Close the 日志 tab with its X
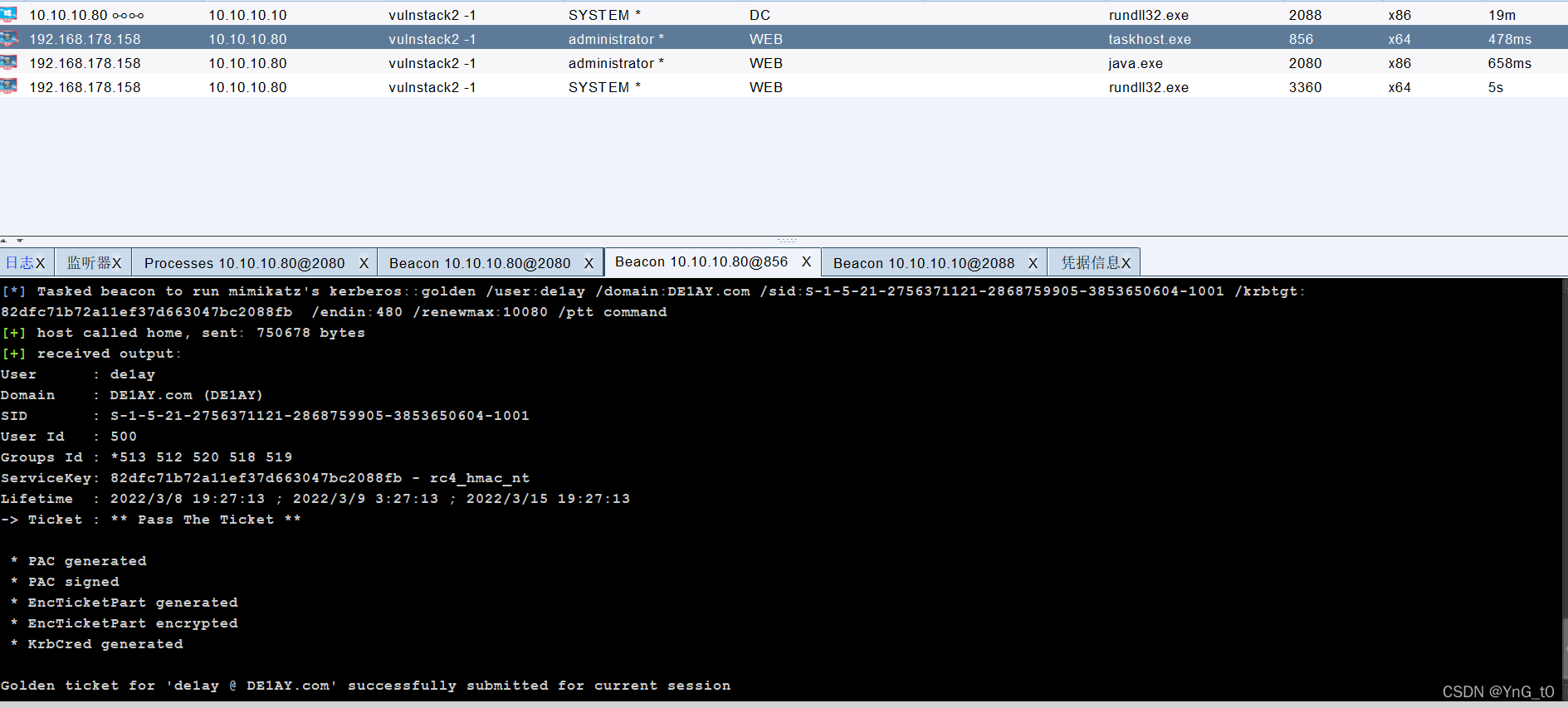Viewport: 1568px width, 708px height. click(x=40, y=263)
